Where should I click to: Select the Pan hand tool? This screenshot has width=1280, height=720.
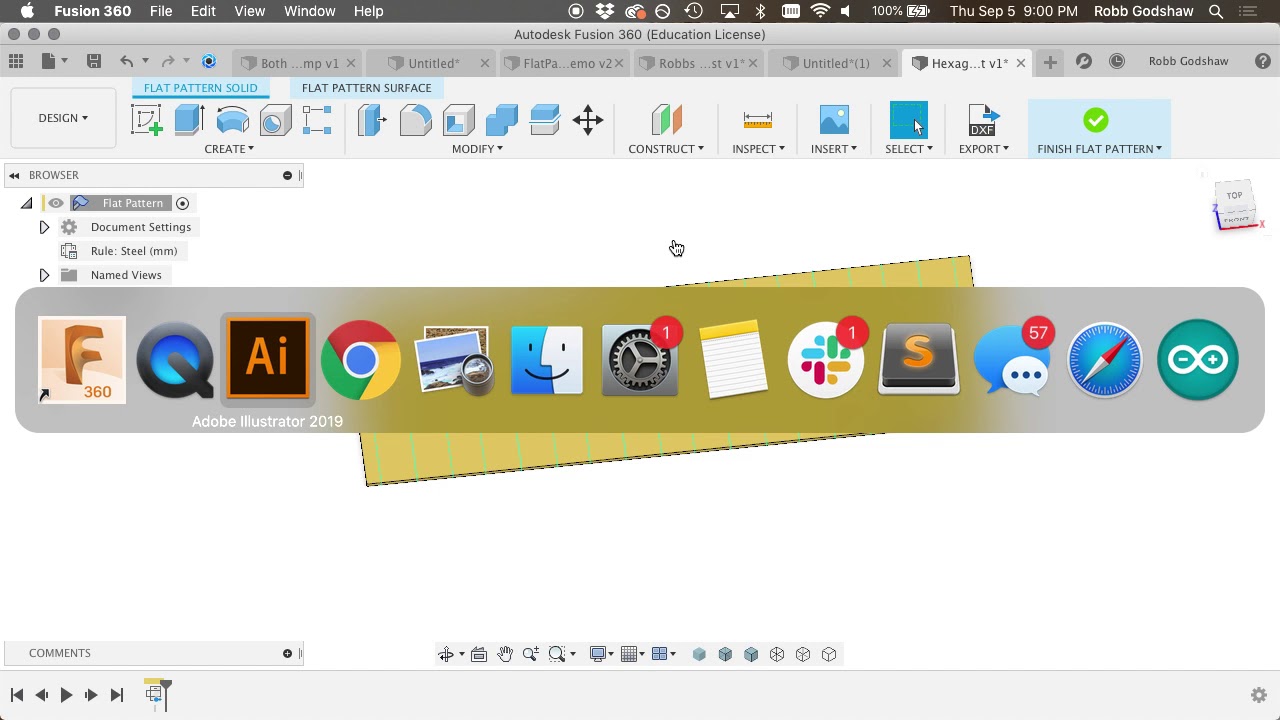pos(505,654)
